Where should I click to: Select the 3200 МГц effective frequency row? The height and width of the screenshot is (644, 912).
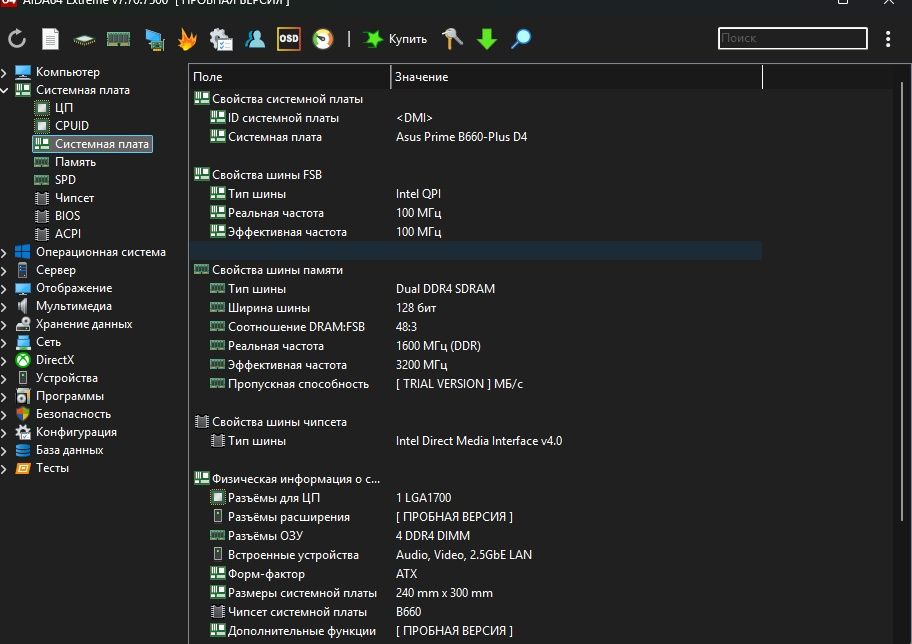[476, 365]
